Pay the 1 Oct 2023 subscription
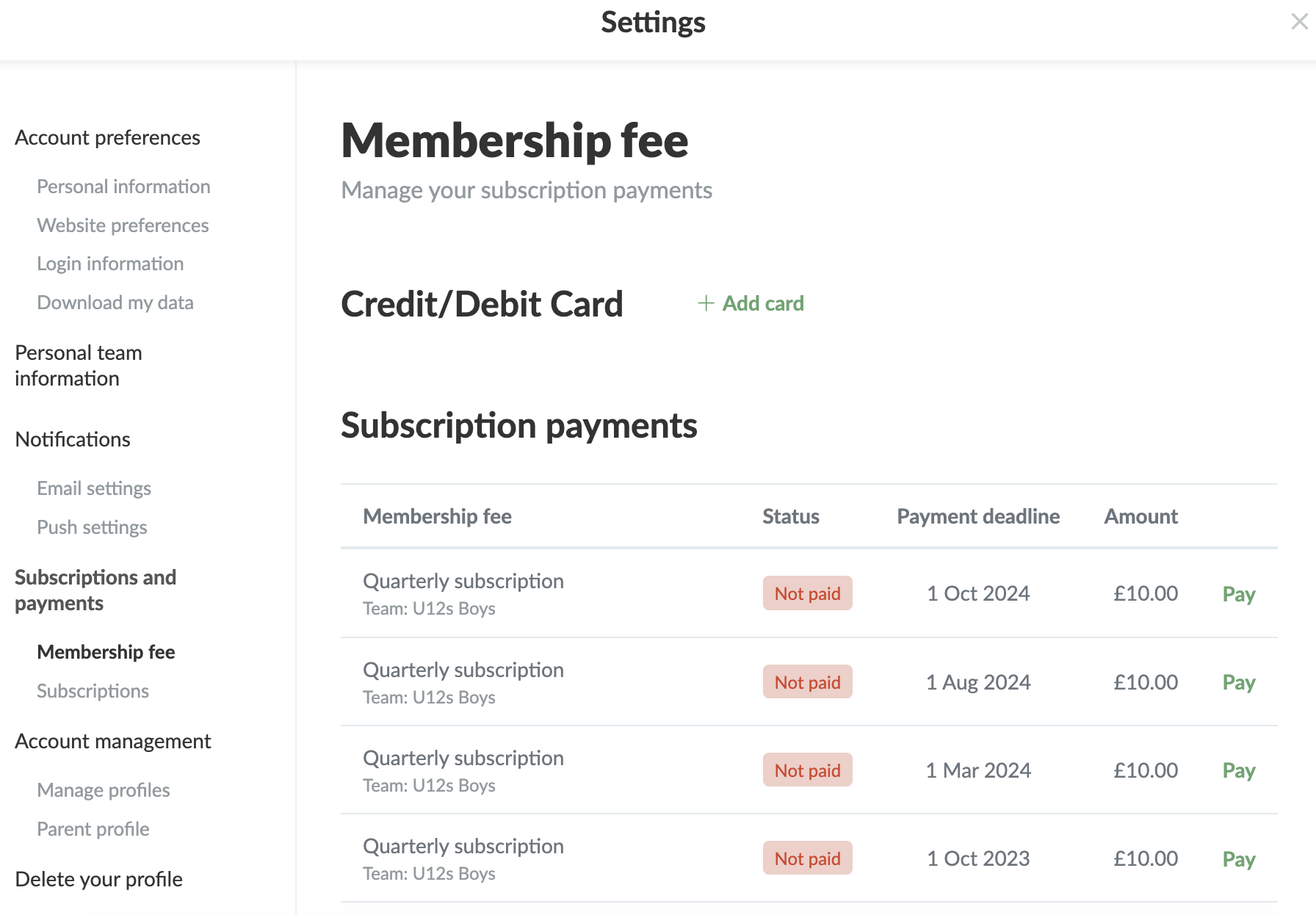 pos(1238,858)
